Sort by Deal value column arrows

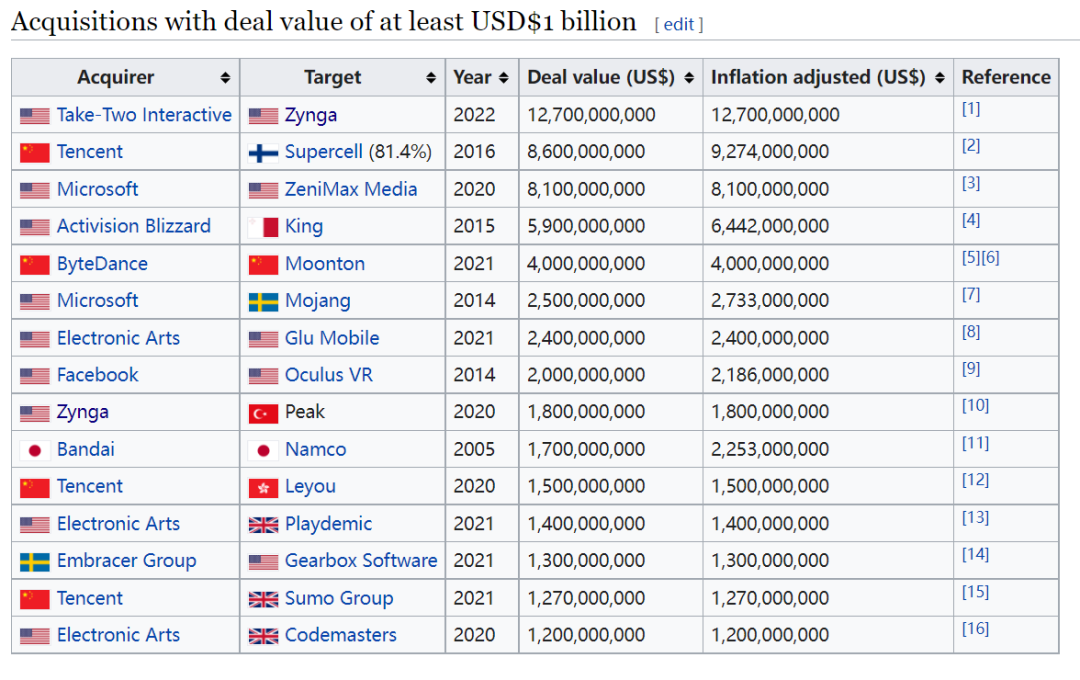(689, 78)
